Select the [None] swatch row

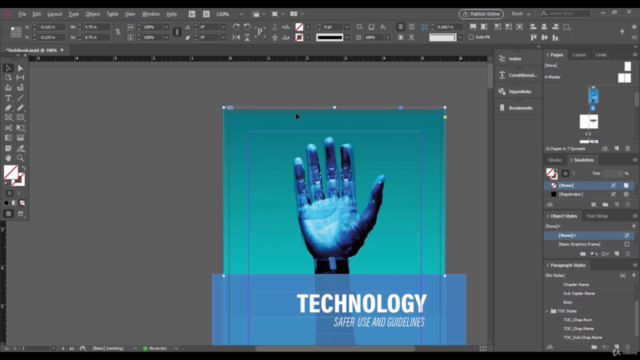tap(589, 185)
